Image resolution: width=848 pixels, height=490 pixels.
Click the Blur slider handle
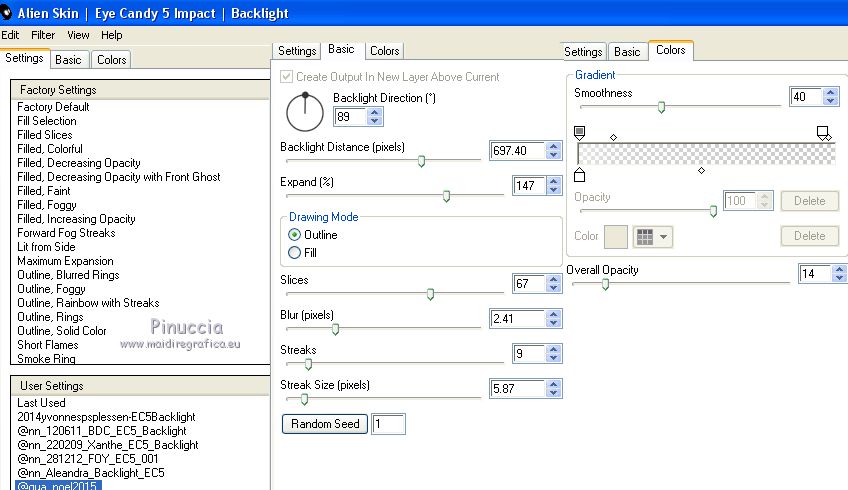coord(335,329)
